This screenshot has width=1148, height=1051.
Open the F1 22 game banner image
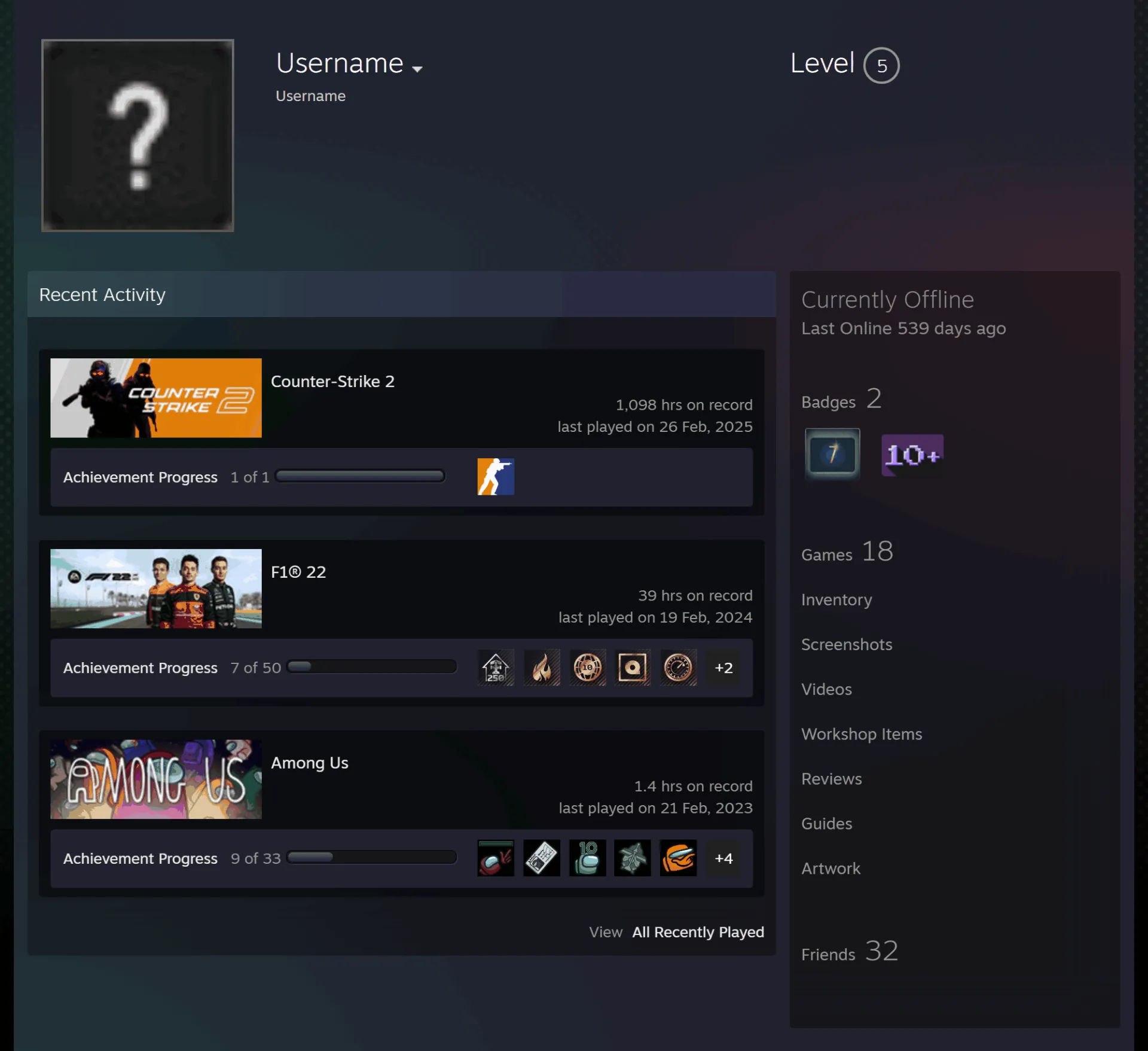click(x=156, y=589)
